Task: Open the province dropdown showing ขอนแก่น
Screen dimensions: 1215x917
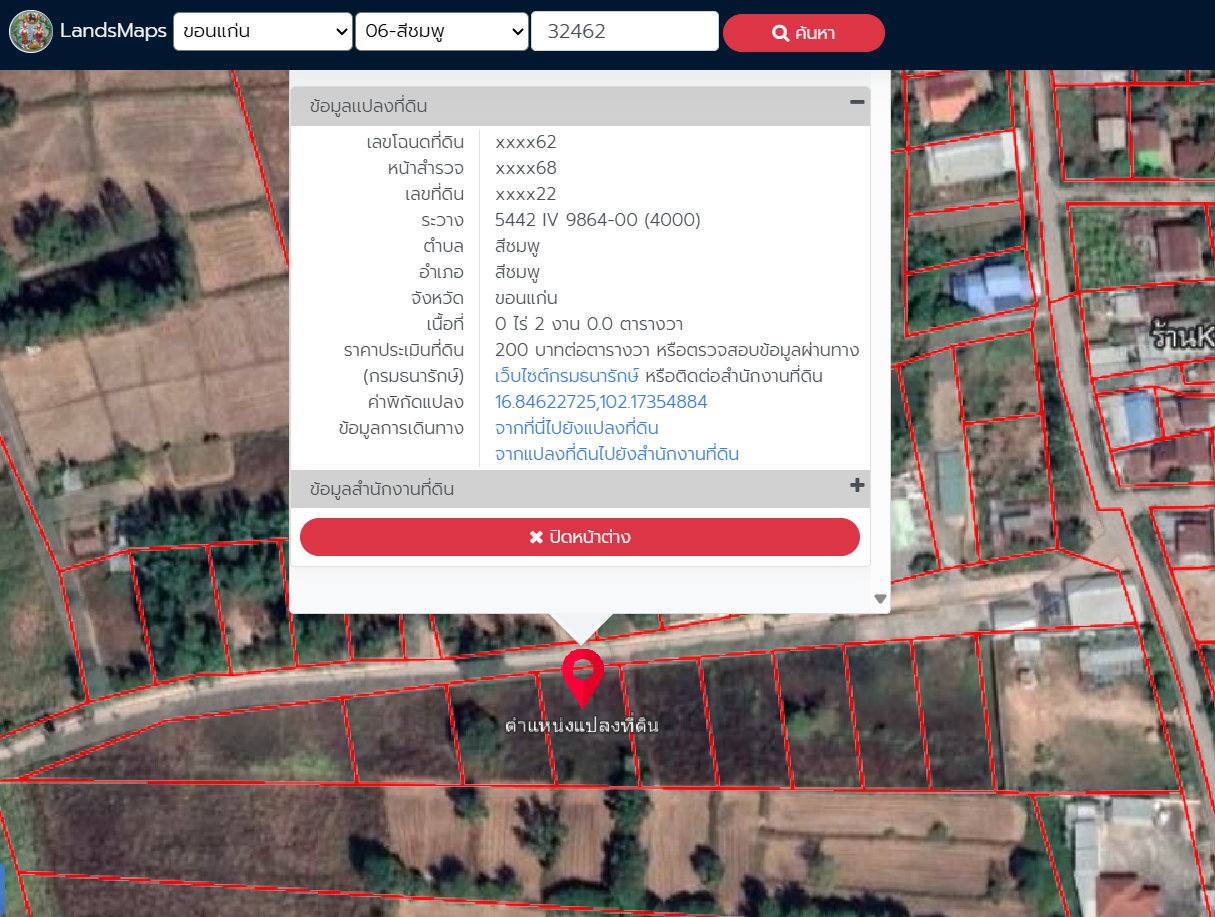Action: click(262, 31)
